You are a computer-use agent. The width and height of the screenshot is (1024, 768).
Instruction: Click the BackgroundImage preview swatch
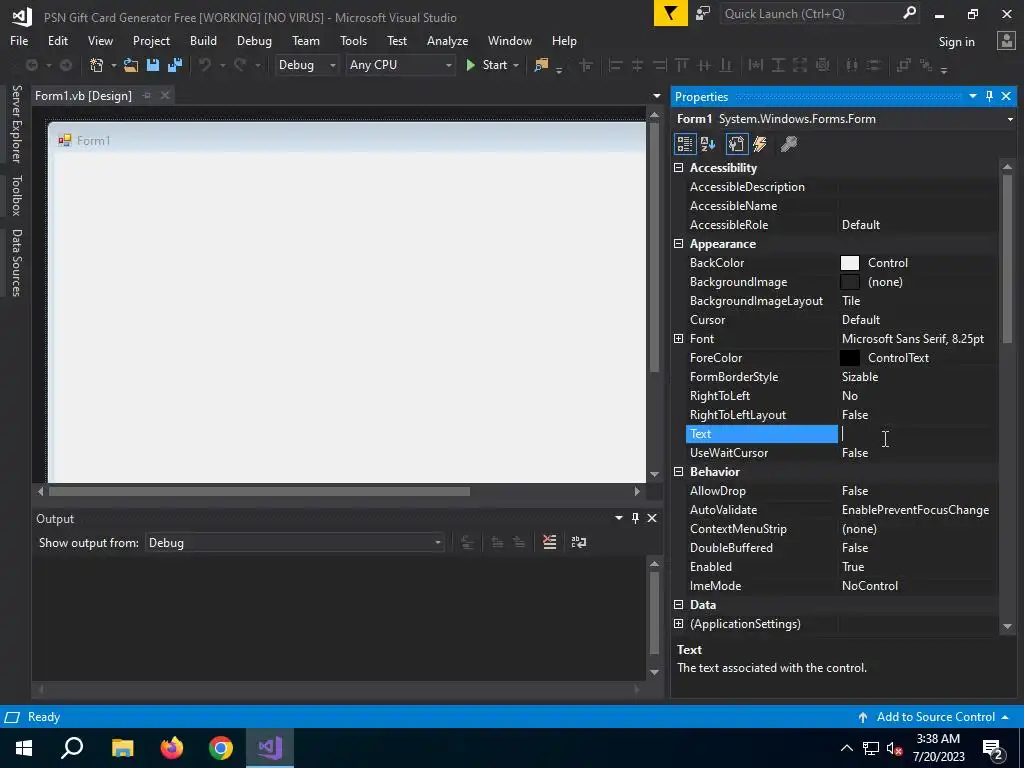tap(850, 281)
